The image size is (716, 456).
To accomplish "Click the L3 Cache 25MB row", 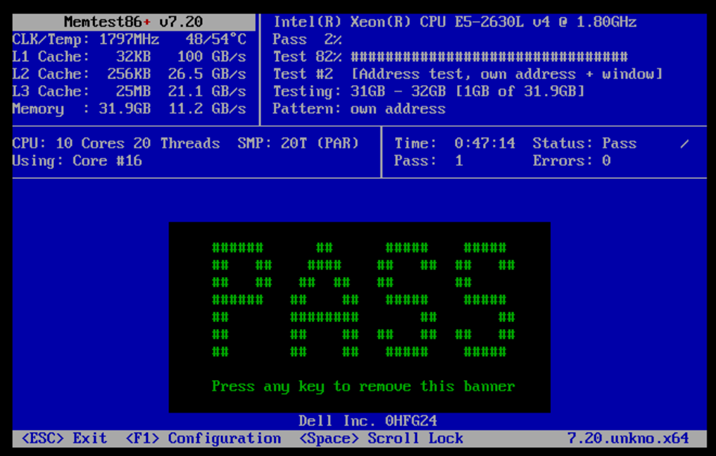I will pyautogui.click(x=129, y=91).
